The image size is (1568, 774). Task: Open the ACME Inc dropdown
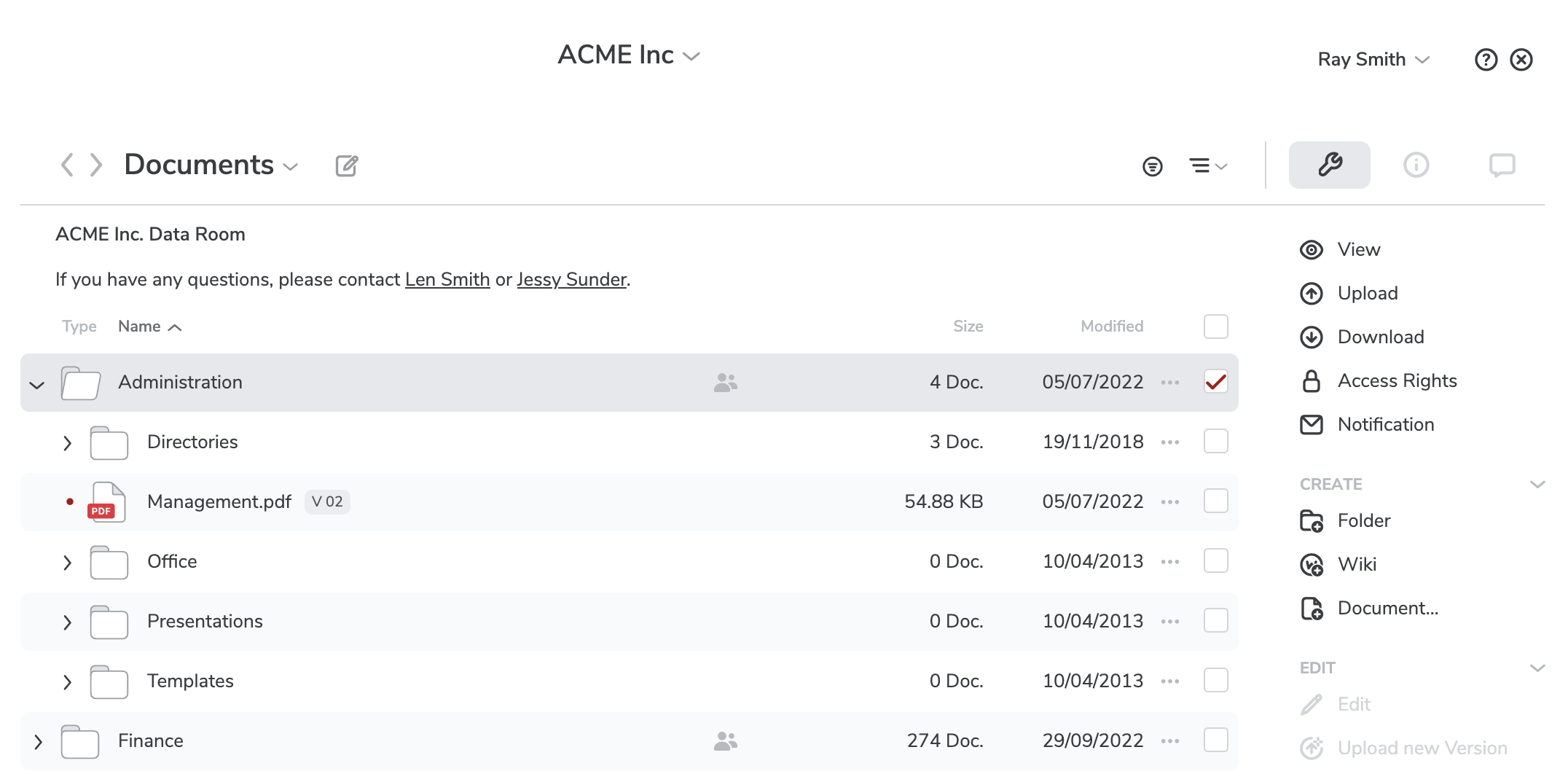(628, 55)
